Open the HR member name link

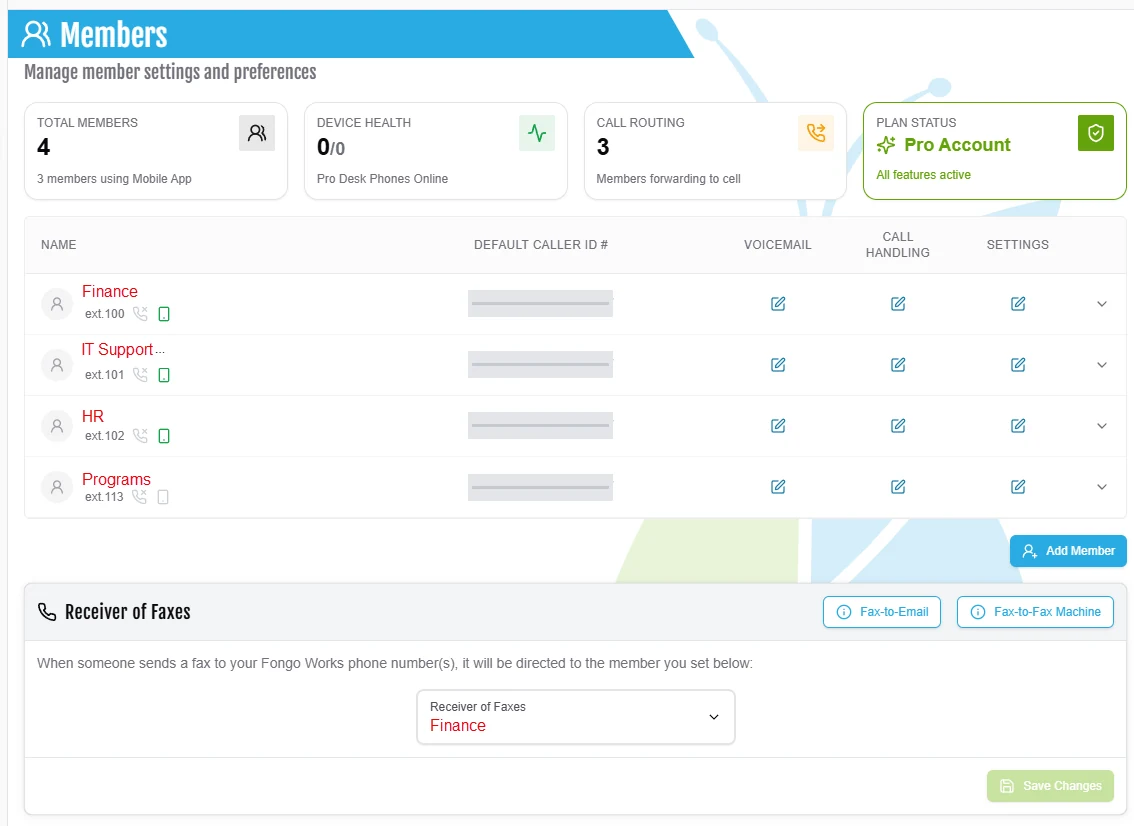click(x=93, y=416)
